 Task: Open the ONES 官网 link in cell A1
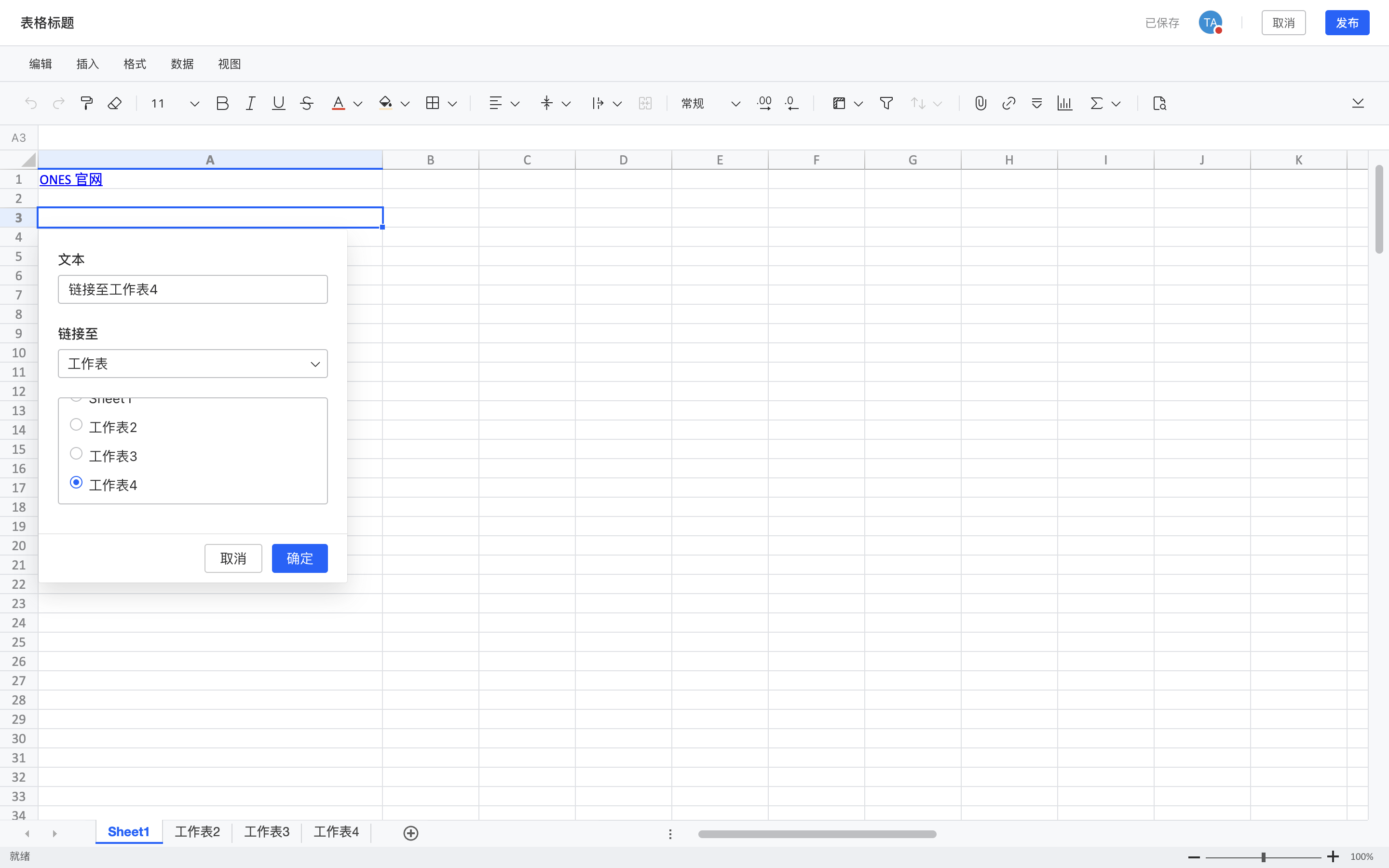coord(70,180)
